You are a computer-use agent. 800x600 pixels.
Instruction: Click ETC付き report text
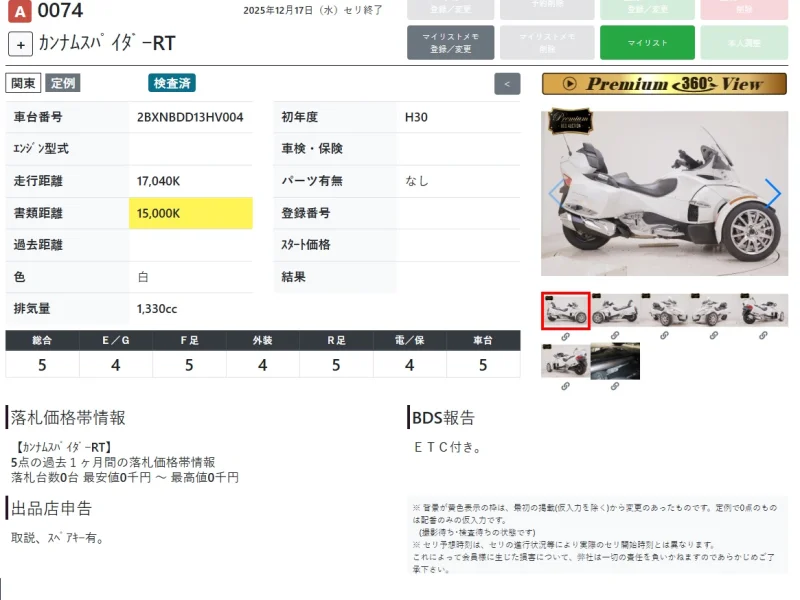click(447, 447)
